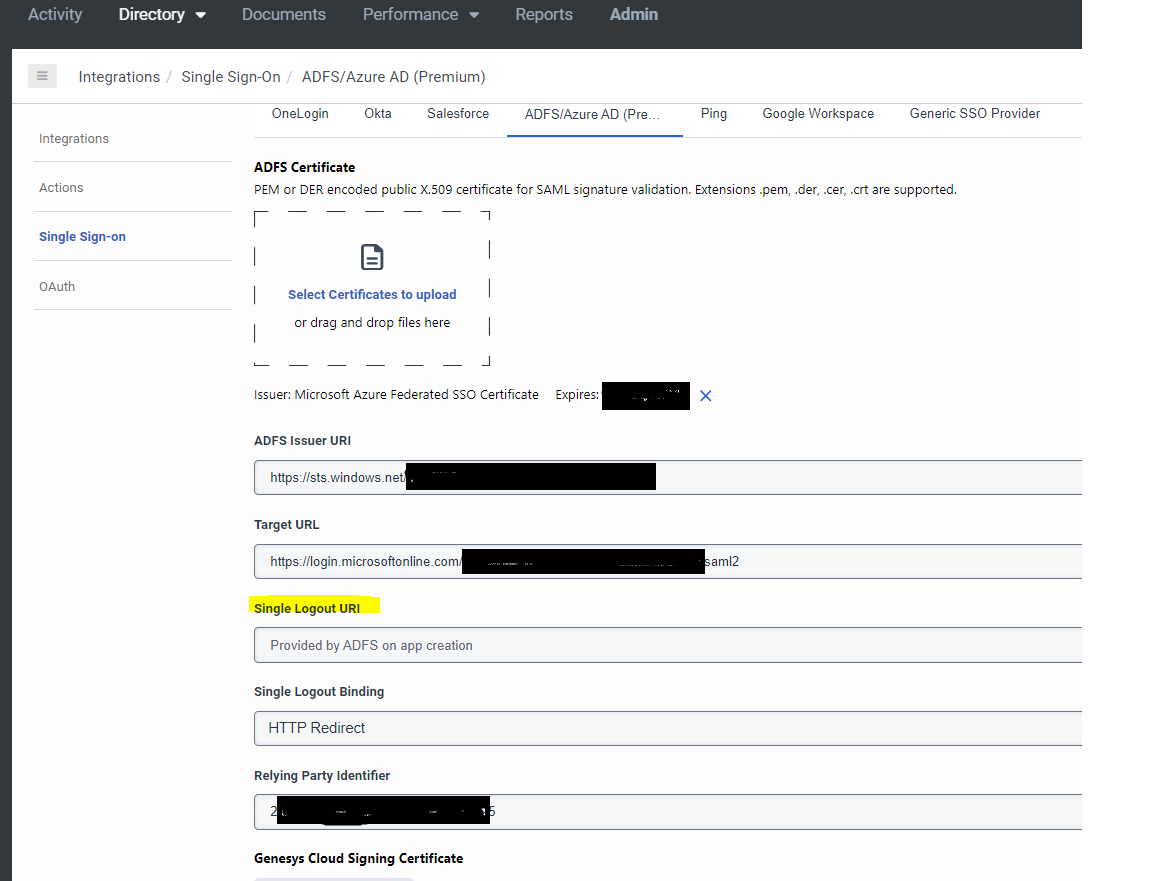This screenshot has width=1153, height=881.
Task: Open the Activity menu
Action: tap(55, 15)
